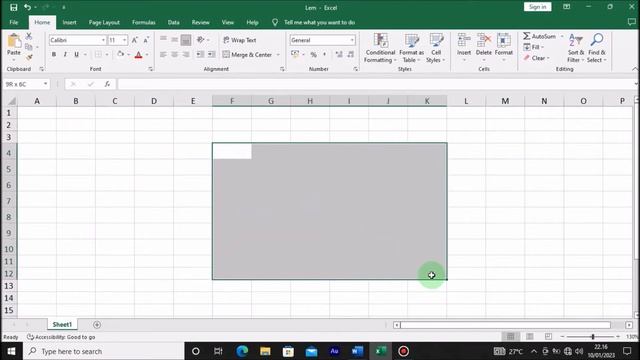The height and width of the screenshot is (360, 640).
Task: Click Merge & Center
Action: [x=247, y=54]
